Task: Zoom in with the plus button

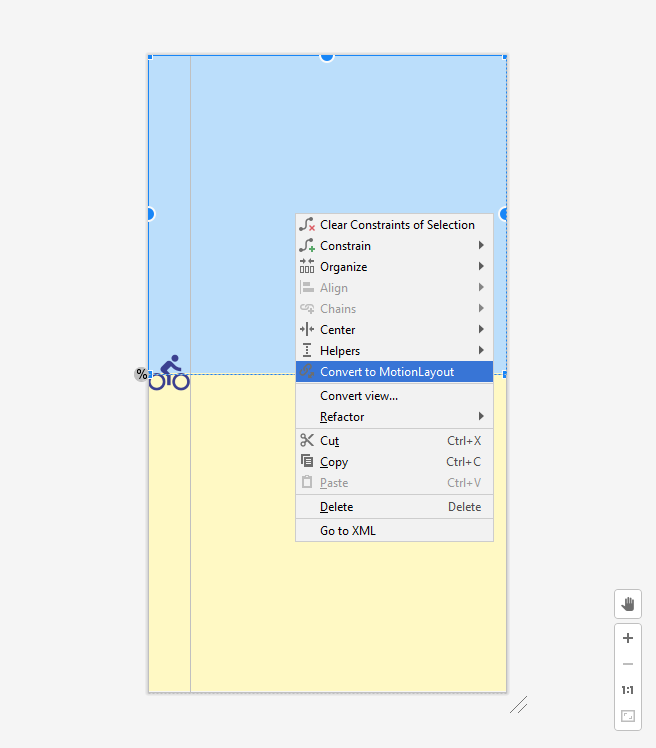Action: coord(628,638)
